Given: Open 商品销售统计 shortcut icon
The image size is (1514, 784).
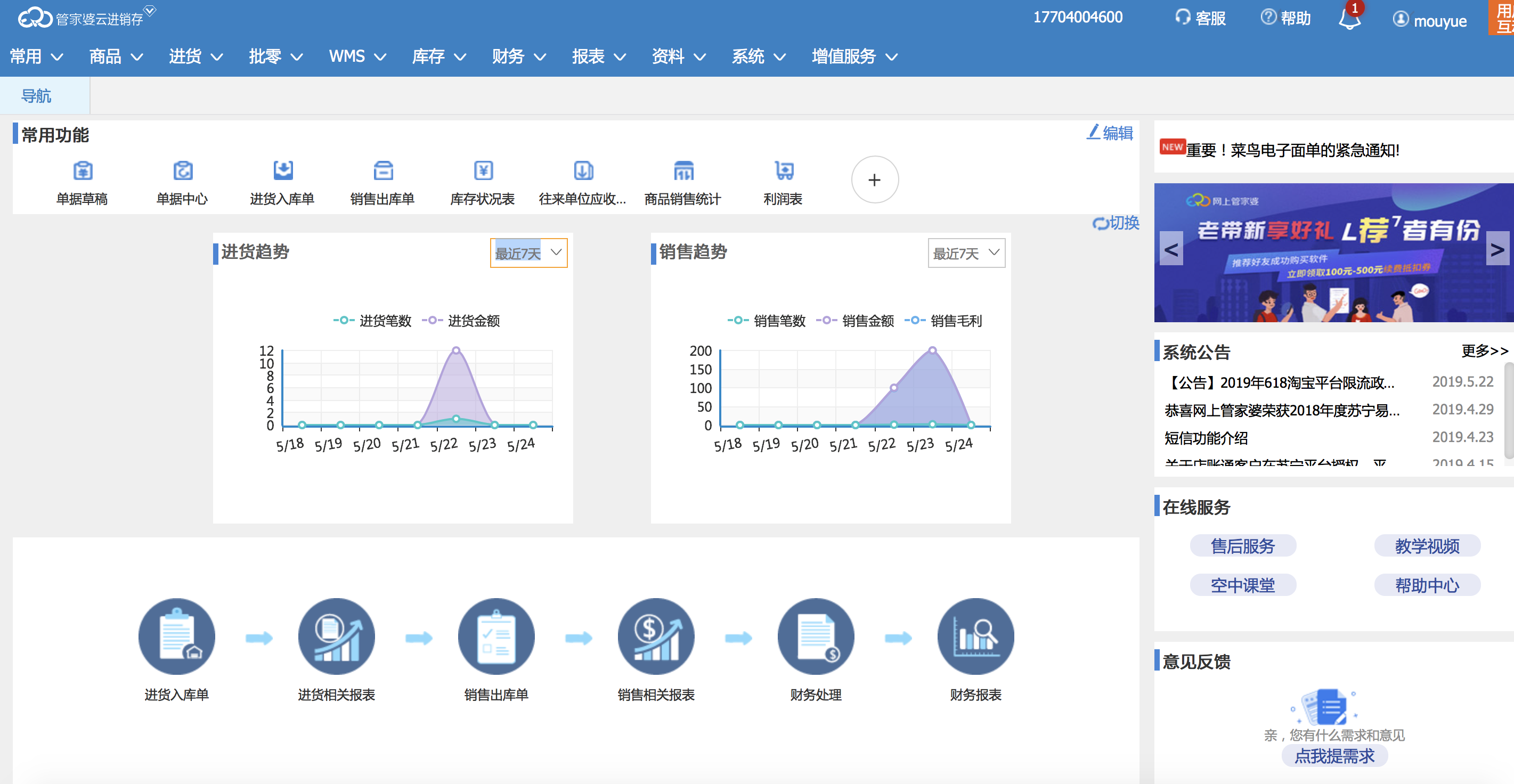Looking at the screenshot, I should pyautogui.click(x=683, y=171).
